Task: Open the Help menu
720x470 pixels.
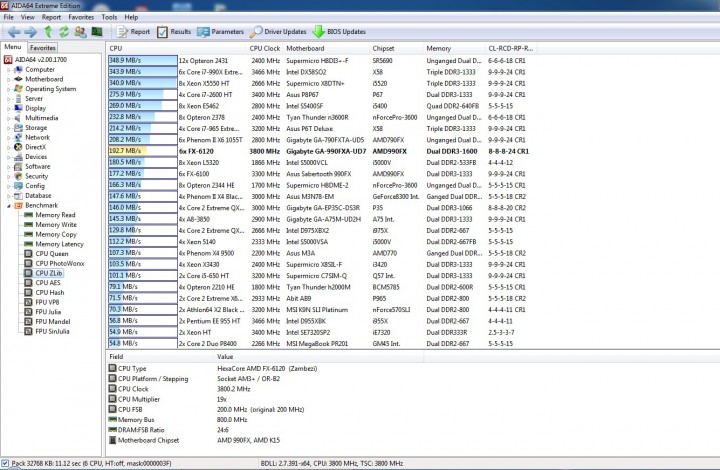Action: tap(131, 17)
